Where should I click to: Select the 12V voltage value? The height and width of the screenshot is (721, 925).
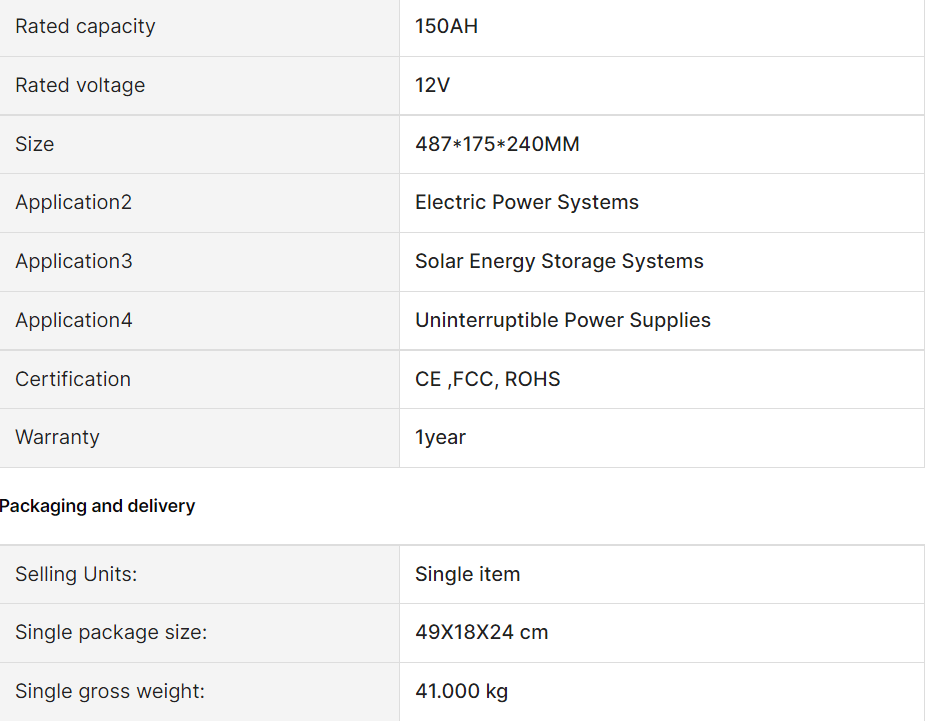433,86
